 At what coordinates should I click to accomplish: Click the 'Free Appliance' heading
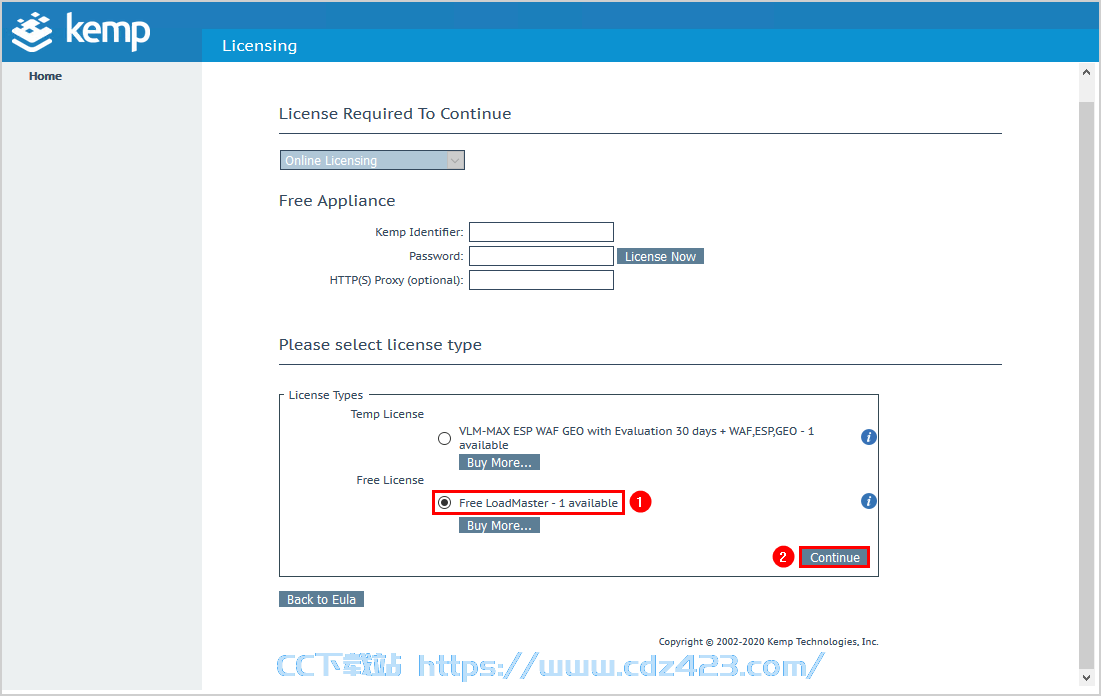coord(337,201)
